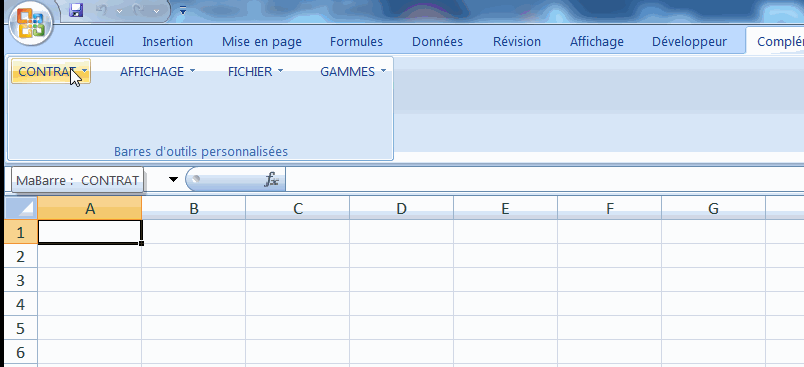Expand the redo history dropdown arrow

click(x=156, y=11)
